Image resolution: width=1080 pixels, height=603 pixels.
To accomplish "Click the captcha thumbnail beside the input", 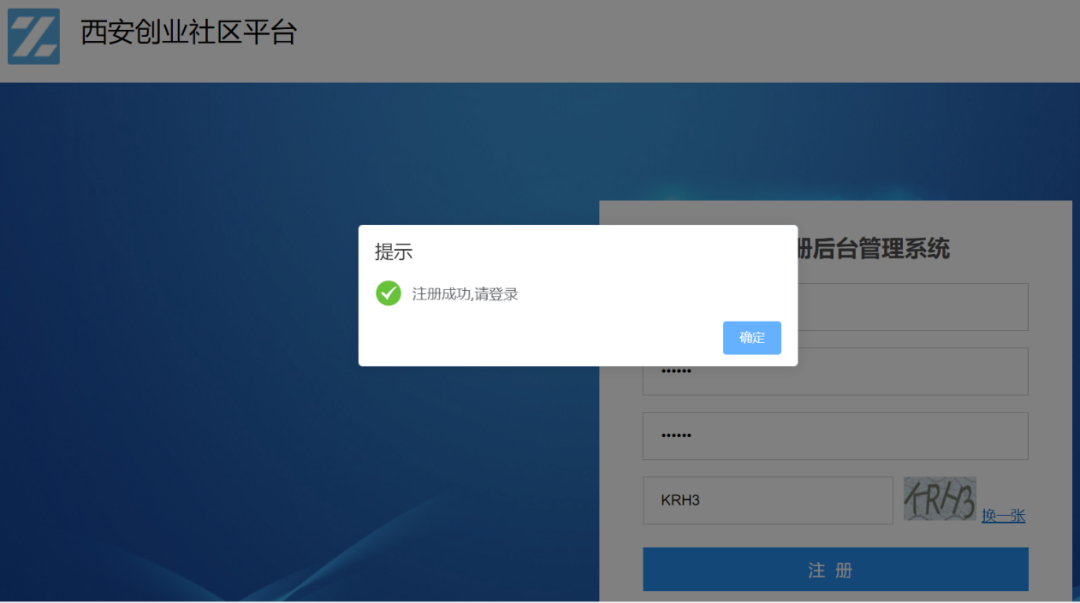I will tap(940, 500).
